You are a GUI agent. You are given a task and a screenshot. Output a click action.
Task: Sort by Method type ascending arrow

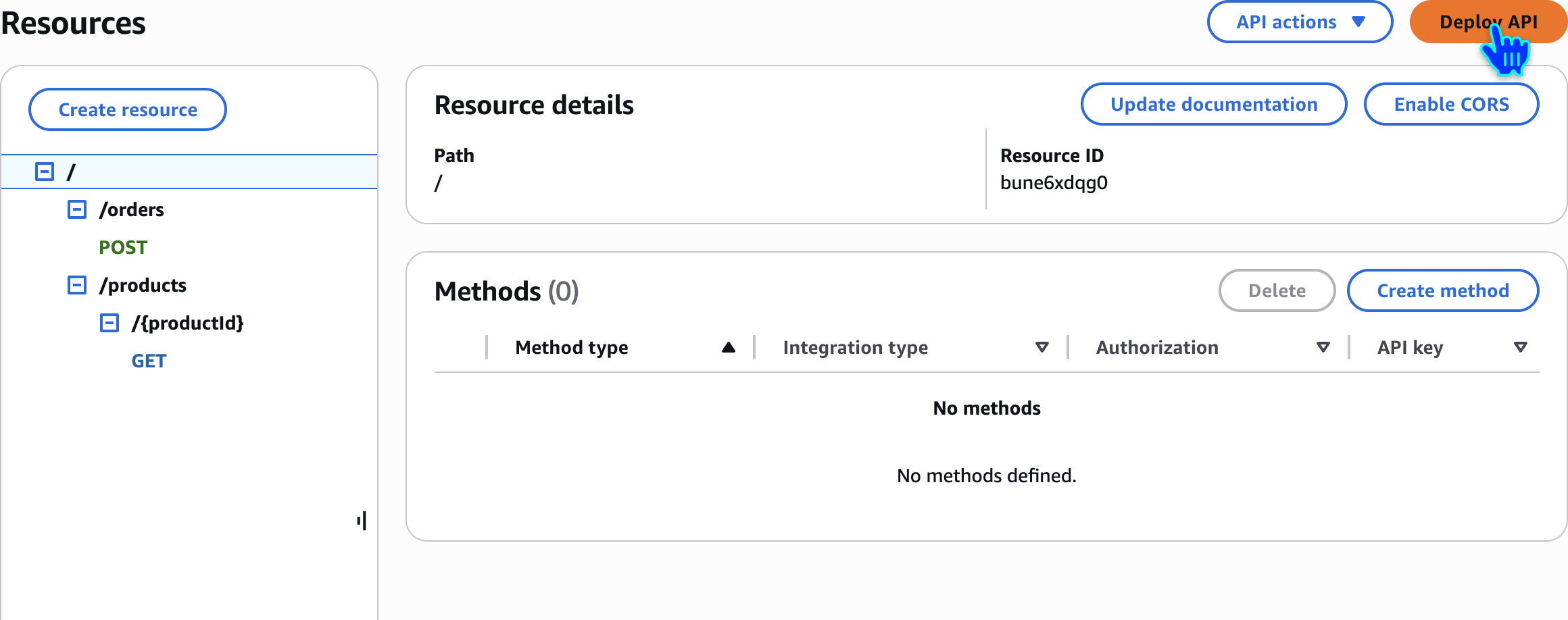pos(728,347)
